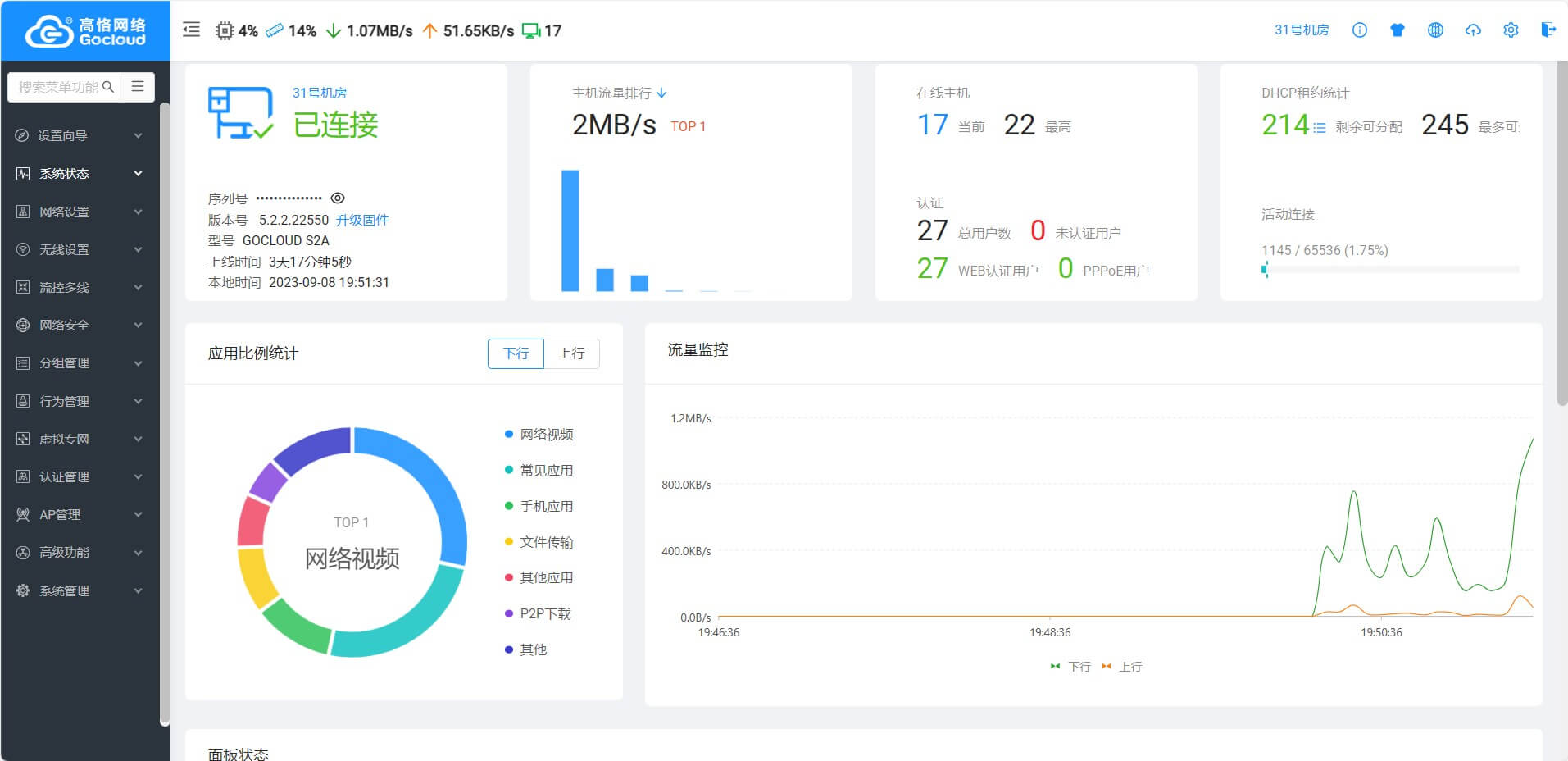Click the current online hosts number 17

pyautogui.click(x=932, y=125)
